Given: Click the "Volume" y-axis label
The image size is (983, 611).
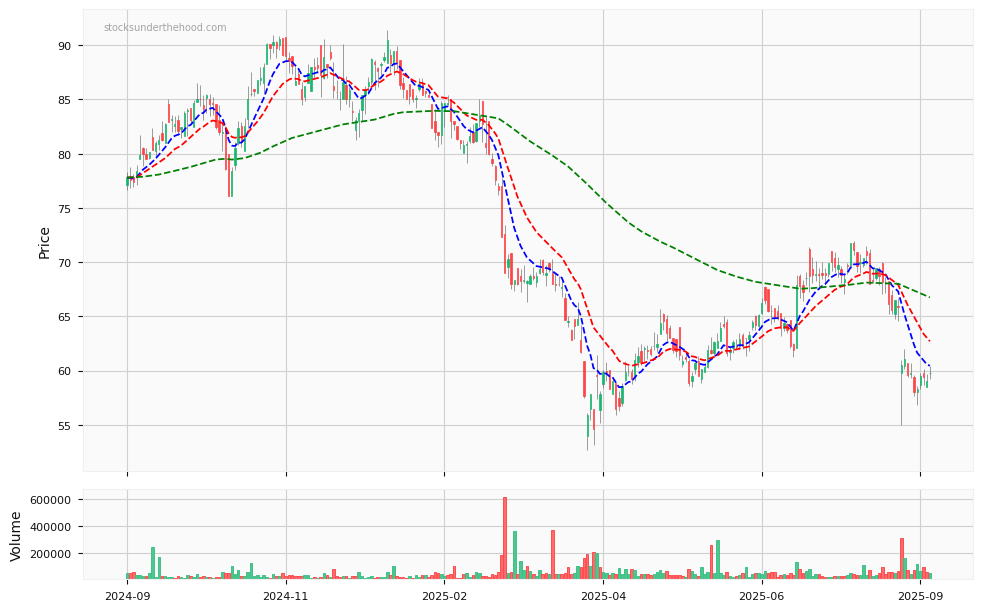Looking at the screenshot, I should pos(16,536).
